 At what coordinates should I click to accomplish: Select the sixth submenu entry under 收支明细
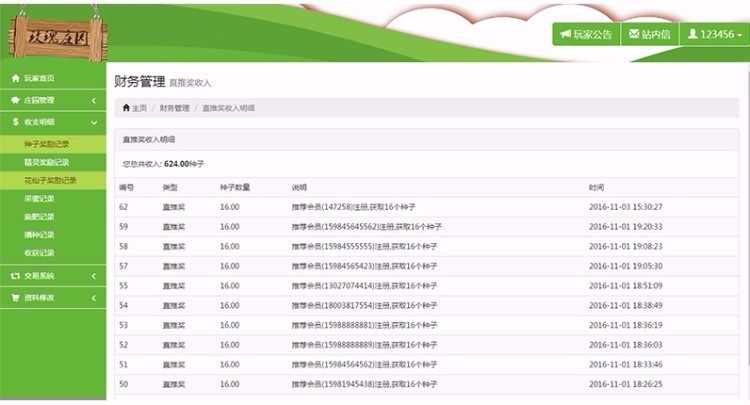coord(53,235)
